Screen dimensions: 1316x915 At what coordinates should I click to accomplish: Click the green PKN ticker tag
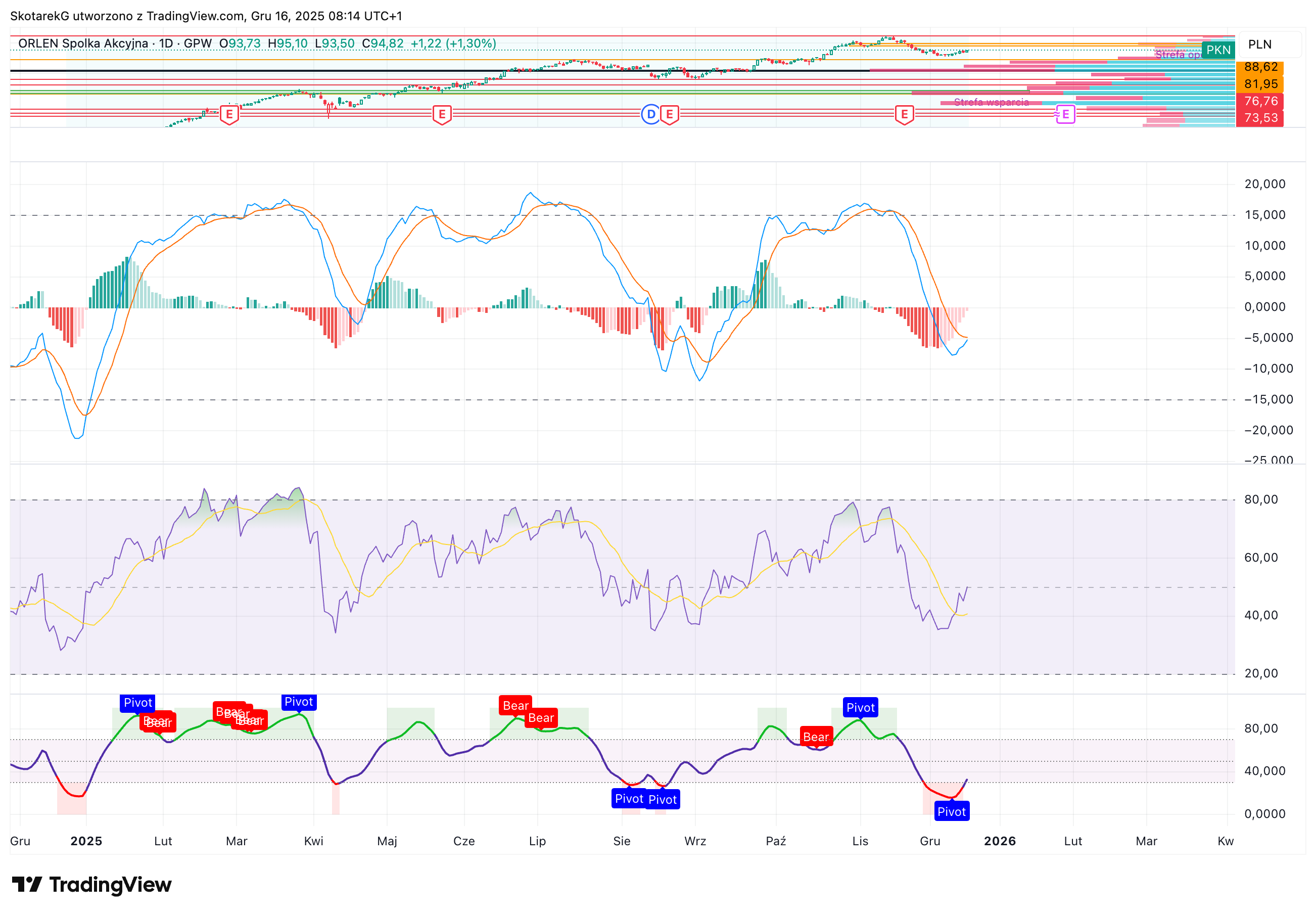pos(1218,50)
